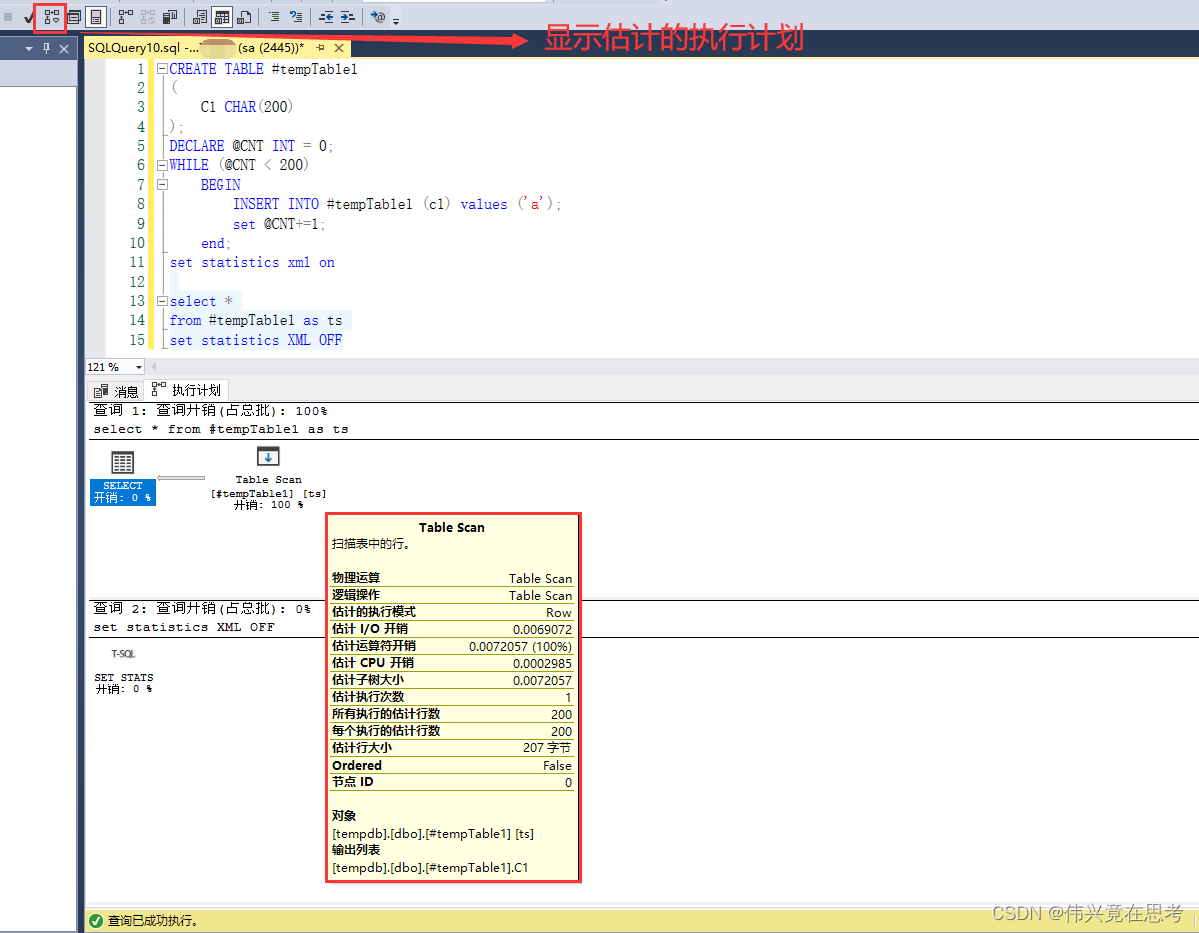
Task: Click 'from #tempTable1 as ts' line
Action: pos(255,320)
